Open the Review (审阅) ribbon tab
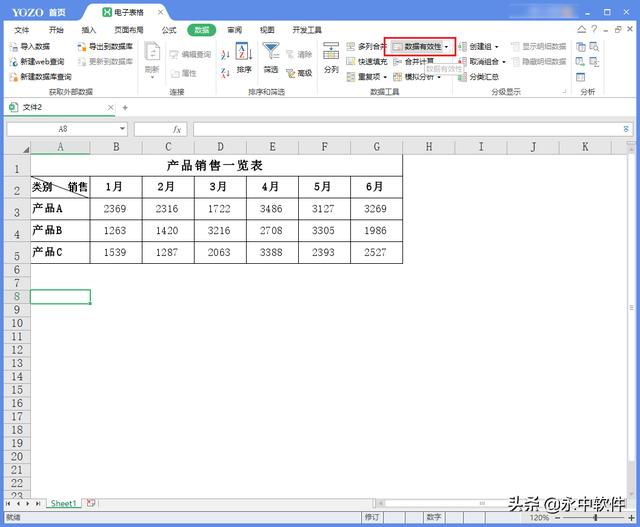 click(233, 30)
